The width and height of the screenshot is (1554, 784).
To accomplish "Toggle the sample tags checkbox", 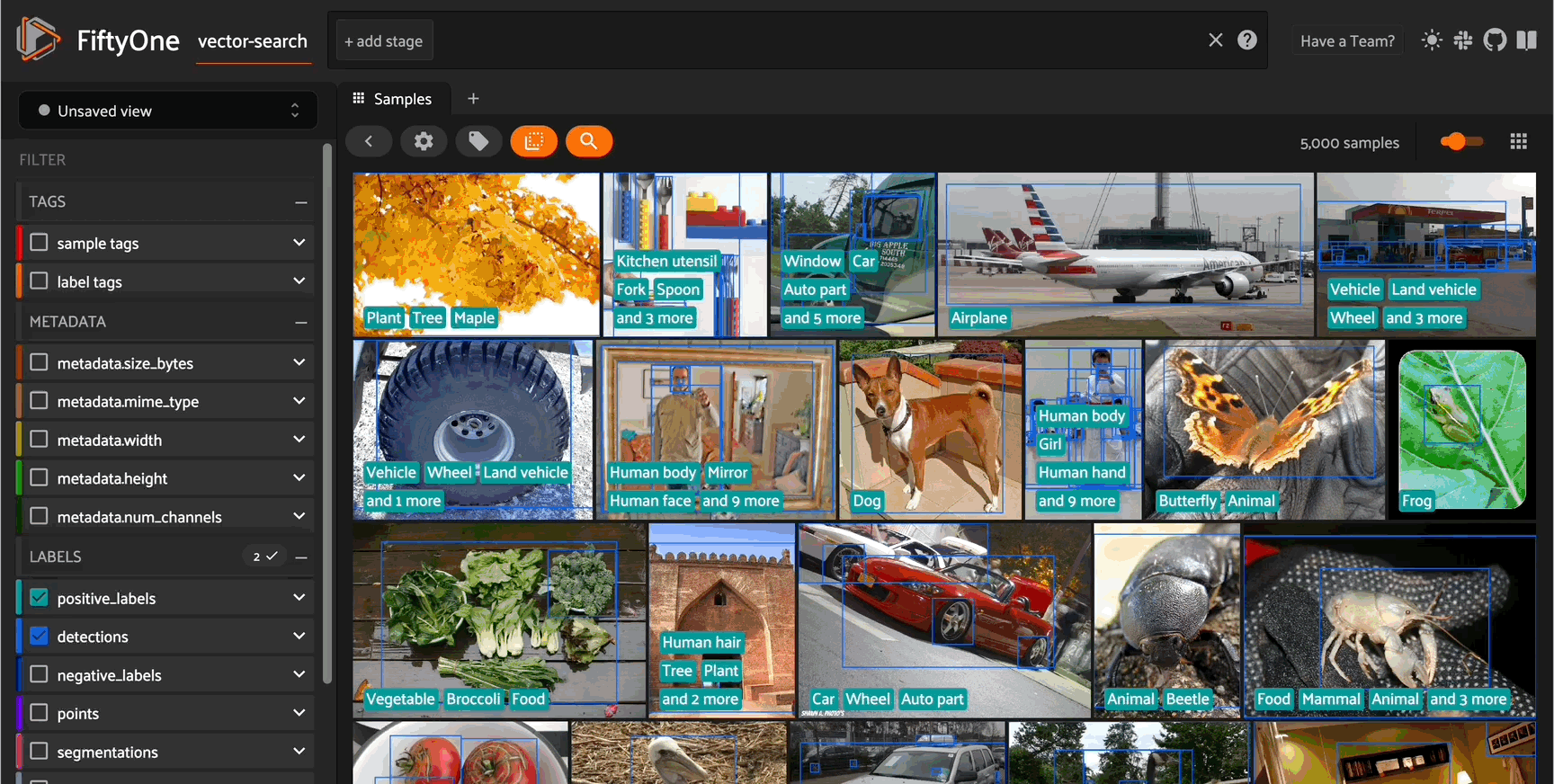I will (39, 243).
